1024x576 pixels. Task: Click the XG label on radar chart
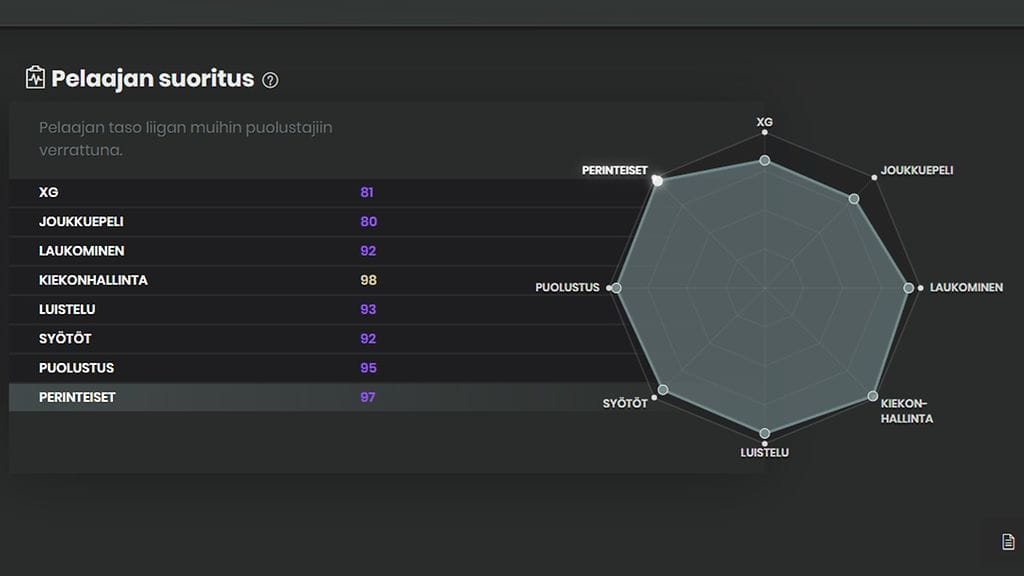tap(765, 124)
